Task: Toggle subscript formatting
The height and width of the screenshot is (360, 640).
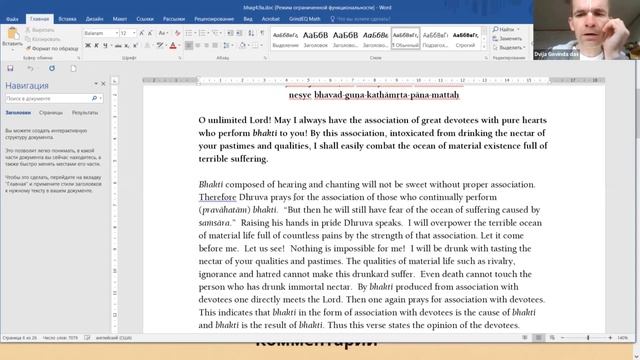Action: click(127, 45)
